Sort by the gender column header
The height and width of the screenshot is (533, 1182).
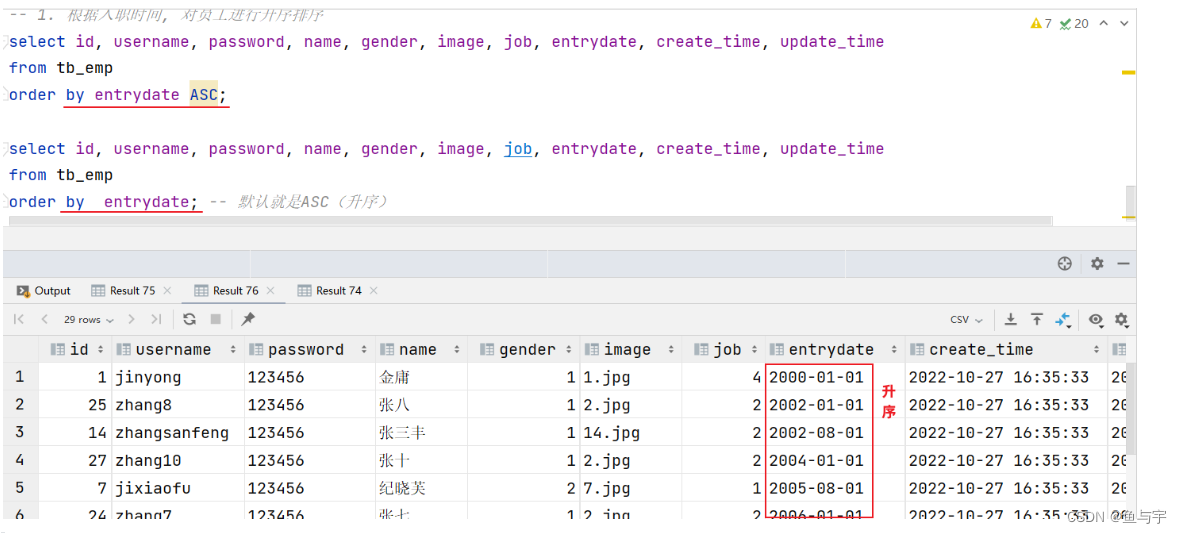pos(524,350)
